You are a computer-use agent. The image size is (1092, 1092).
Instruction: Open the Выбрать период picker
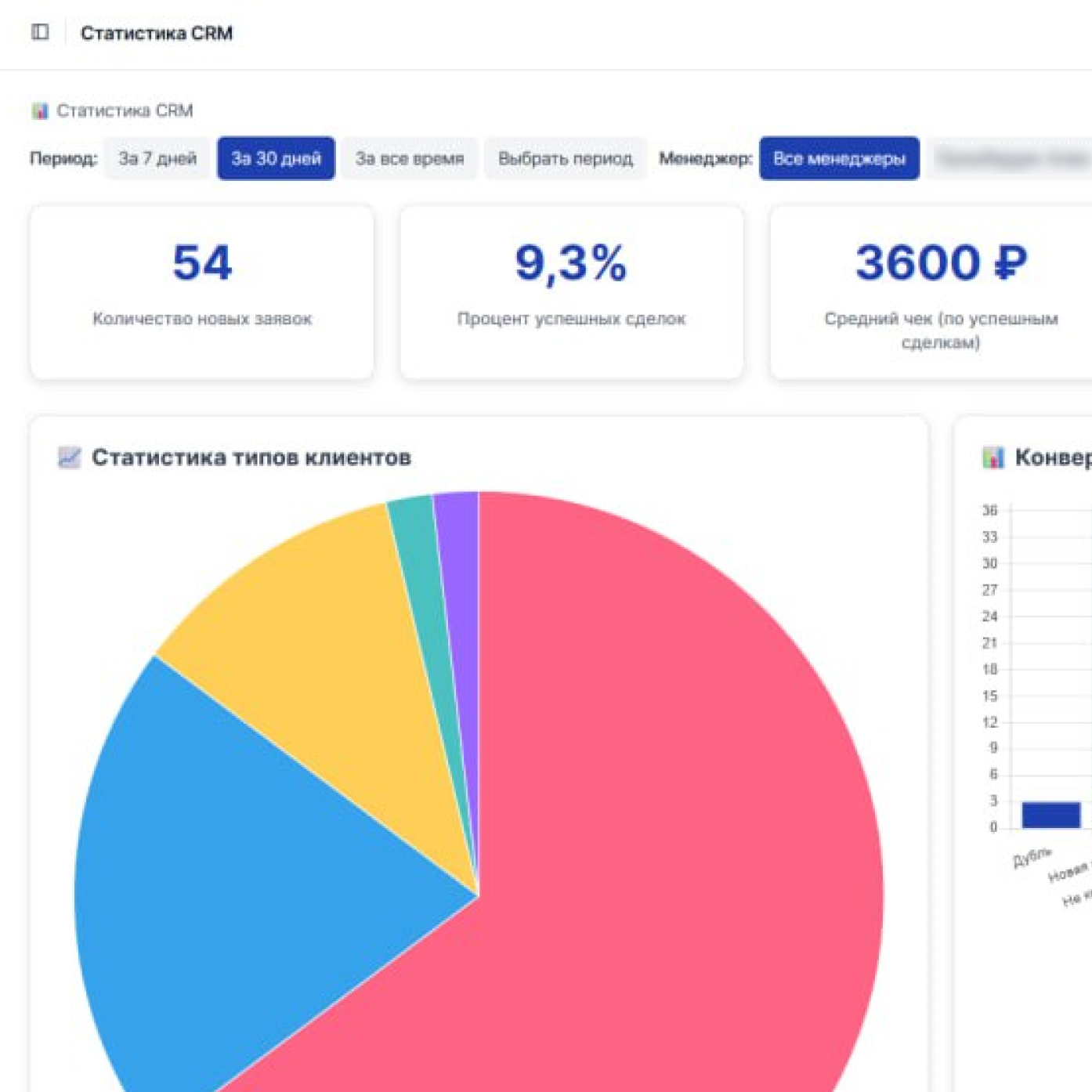pyautogui.click(x=566, y=158)
